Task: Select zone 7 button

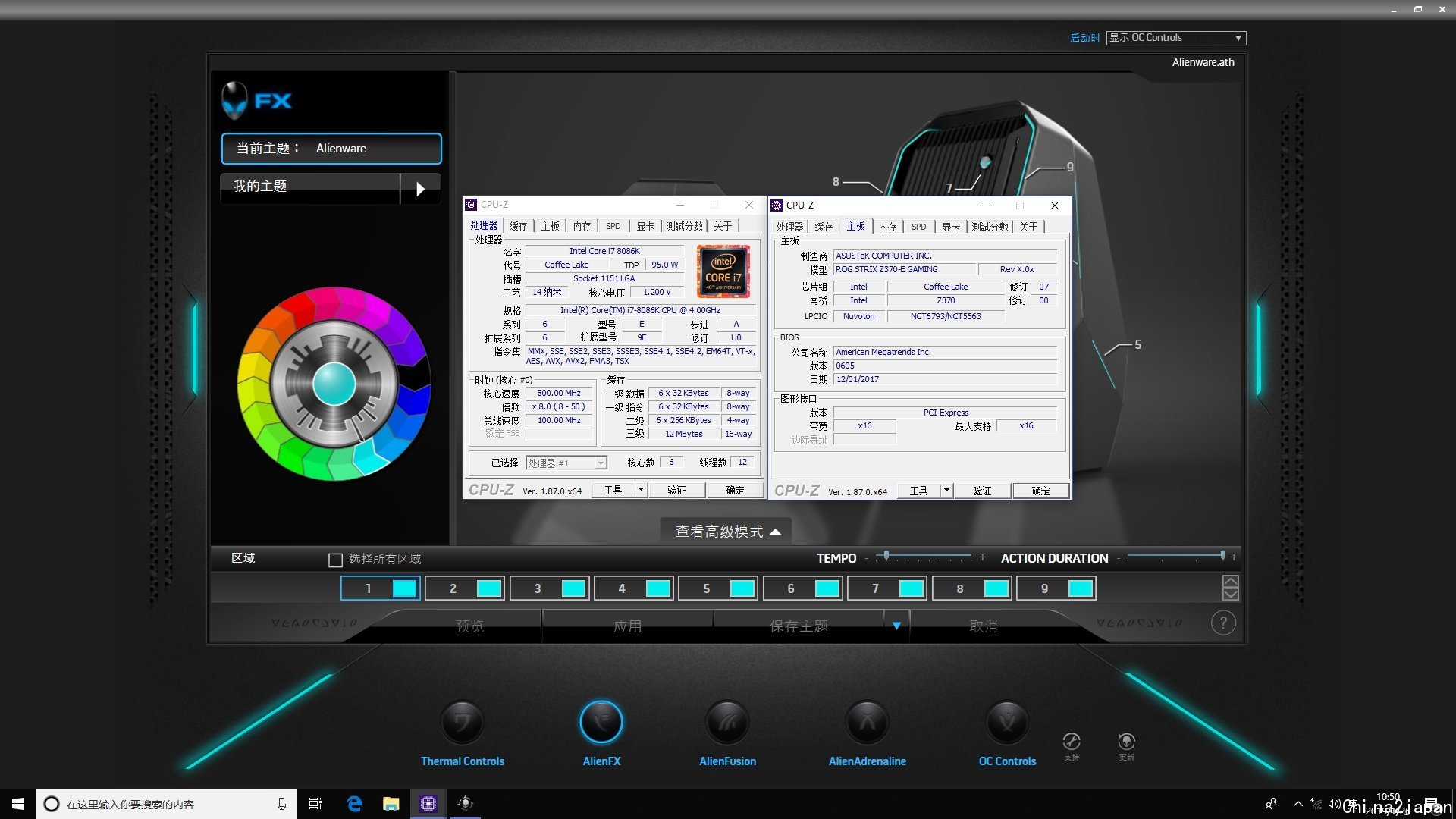Action: (886, 588)
